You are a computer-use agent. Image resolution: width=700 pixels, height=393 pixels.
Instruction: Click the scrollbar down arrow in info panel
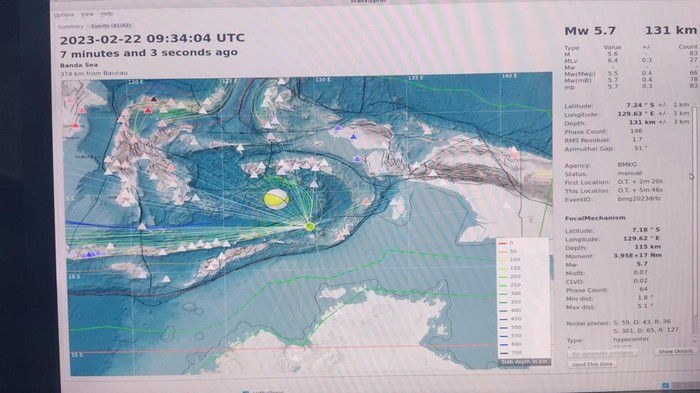coord(695,340)
